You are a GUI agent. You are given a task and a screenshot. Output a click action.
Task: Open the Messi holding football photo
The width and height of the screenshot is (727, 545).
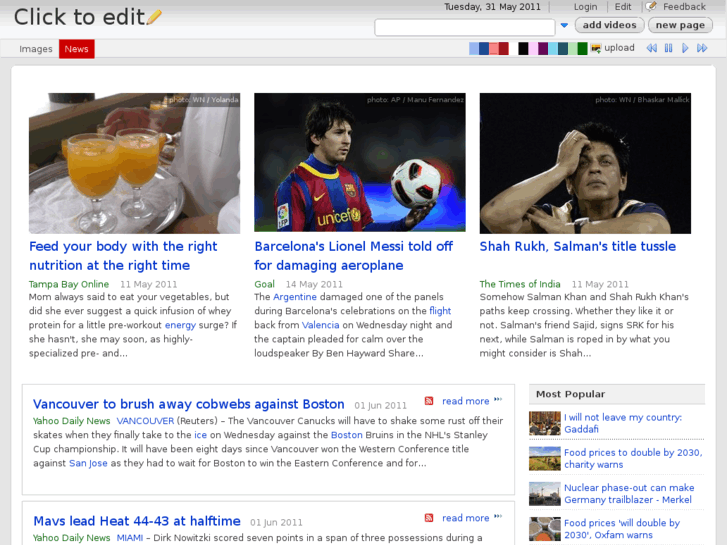[360, 162]
